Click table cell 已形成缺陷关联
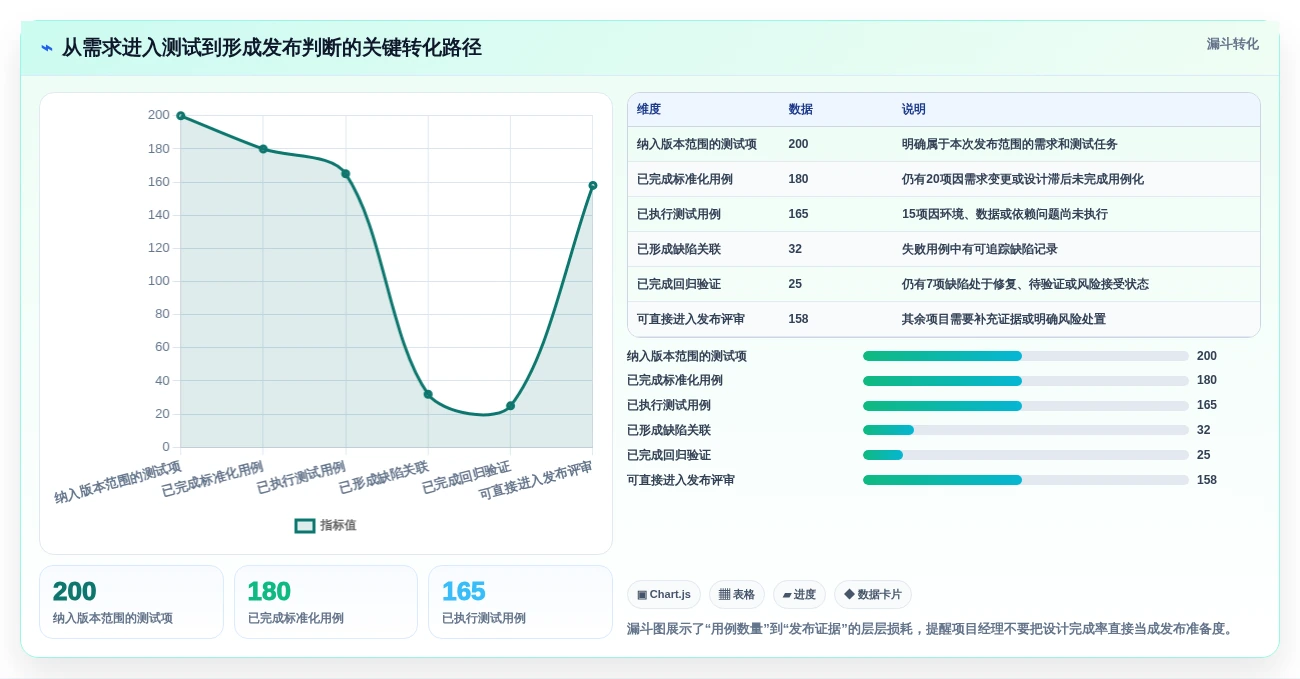This screenshot has height=679, width=1300. point(679,249)
